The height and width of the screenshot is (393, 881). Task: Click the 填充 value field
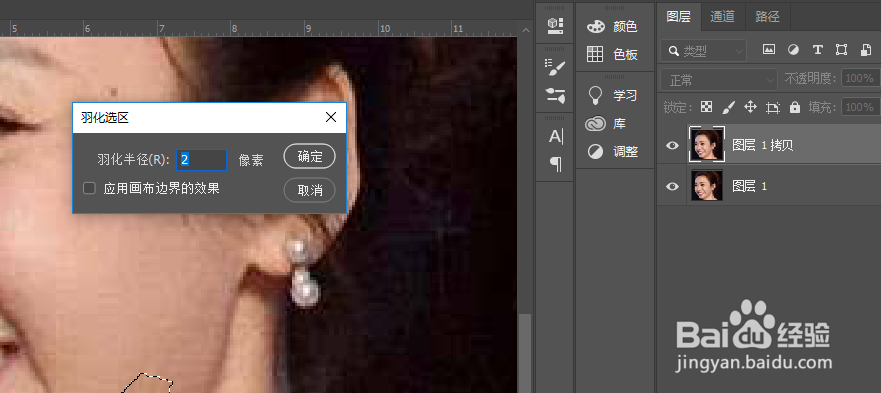861,107
